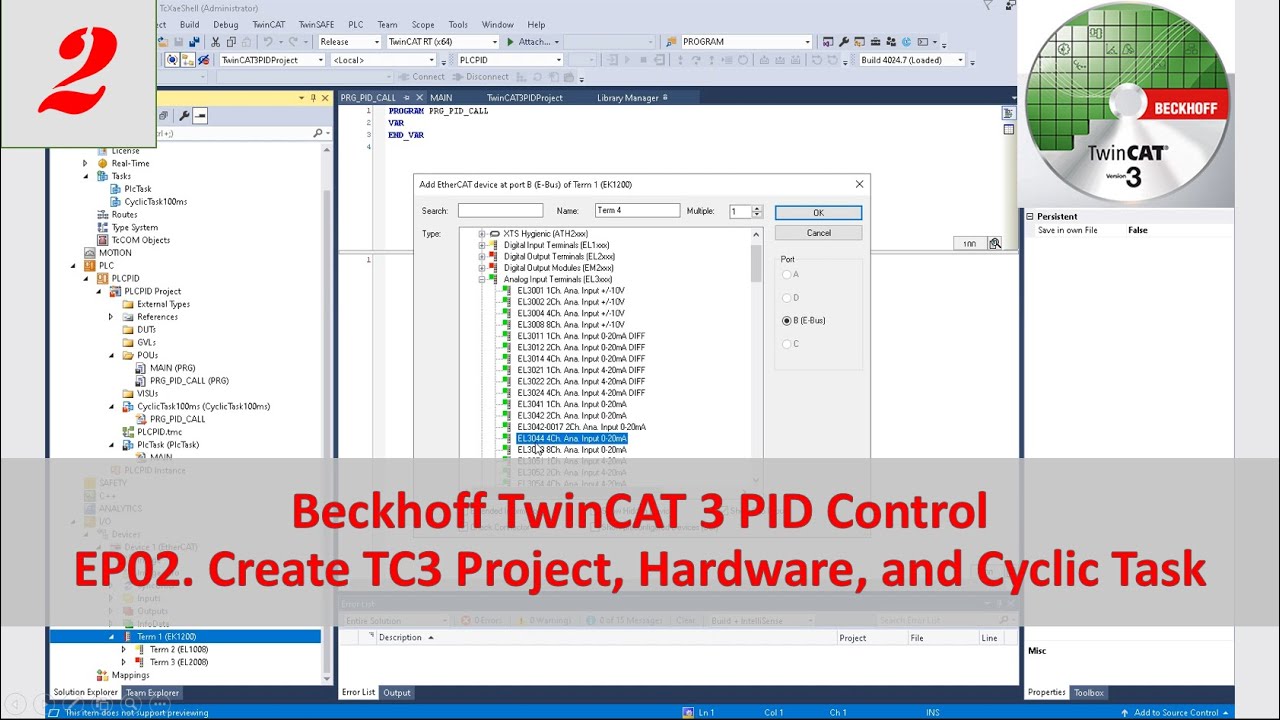The height and width of the screenshot is (720, 1280).
Task: Select port A radio button in dialog
Action: pos(787,274)
